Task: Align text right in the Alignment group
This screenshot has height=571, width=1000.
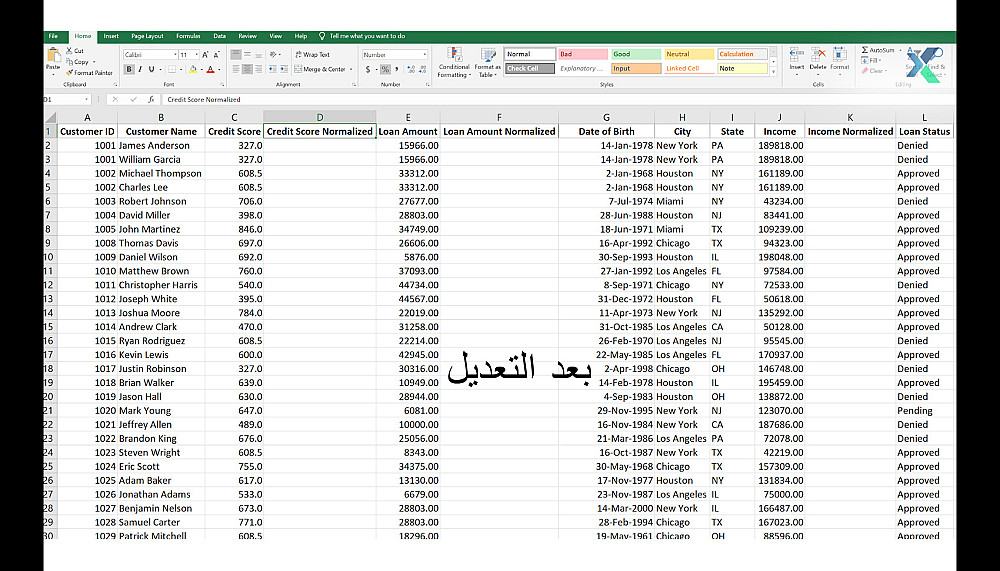Action: [x=258, y=69]
